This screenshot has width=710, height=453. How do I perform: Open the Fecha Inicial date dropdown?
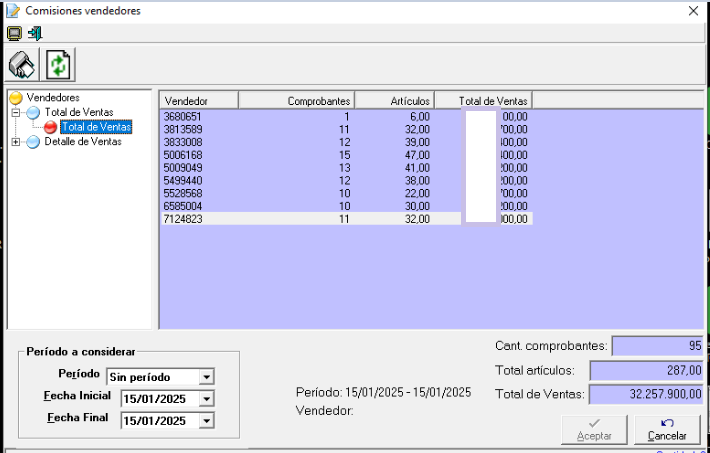[x=207, y=399]
